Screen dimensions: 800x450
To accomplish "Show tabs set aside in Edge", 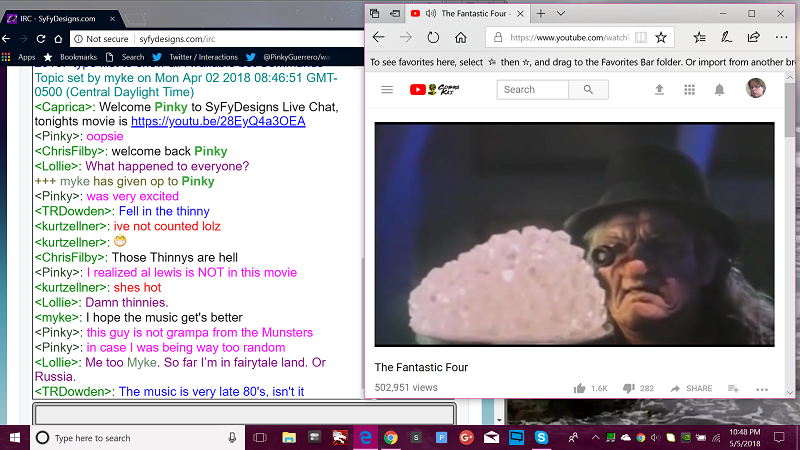I will [x=374, y=14].
